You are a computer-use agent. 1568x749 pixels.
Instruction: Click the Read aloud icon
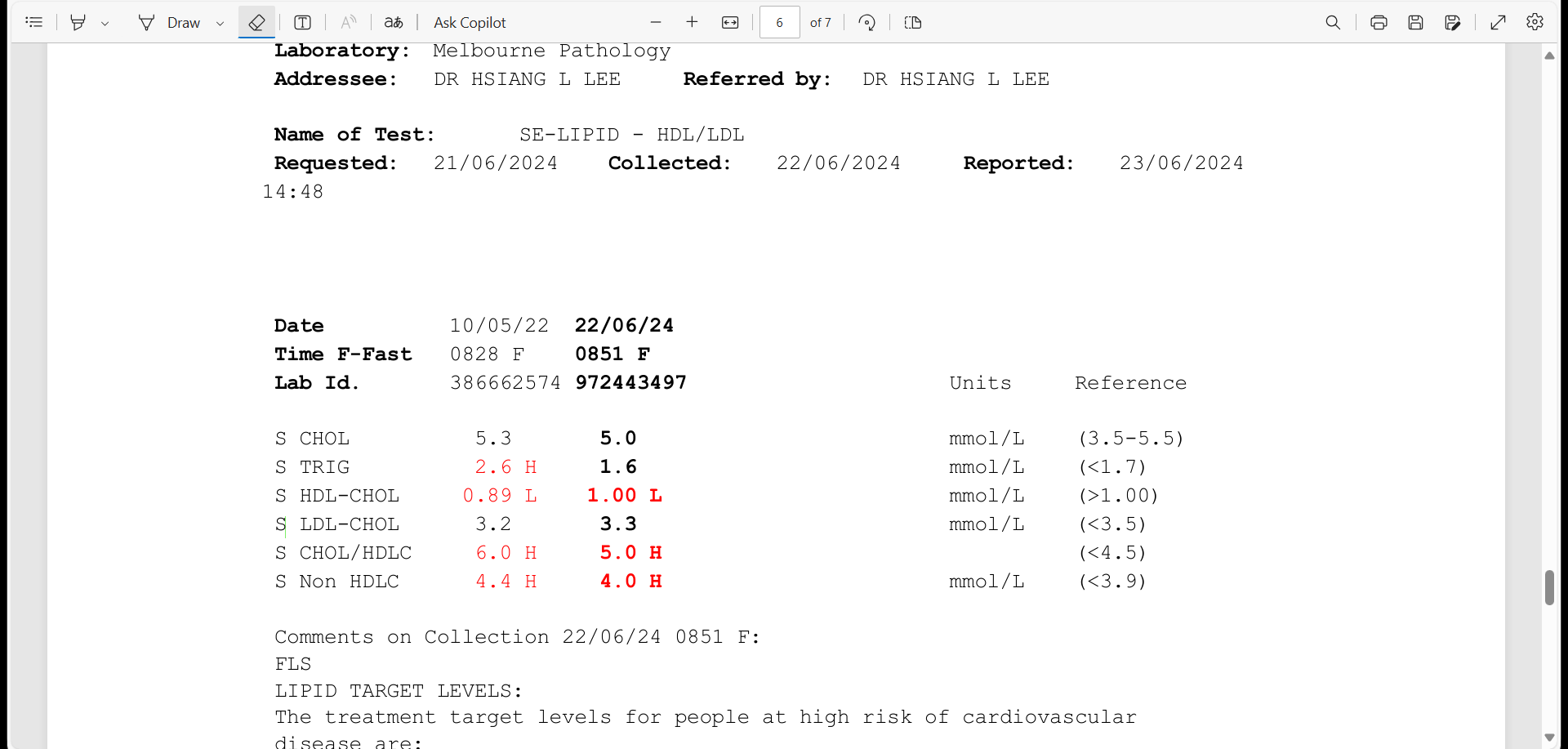point(349,22)
